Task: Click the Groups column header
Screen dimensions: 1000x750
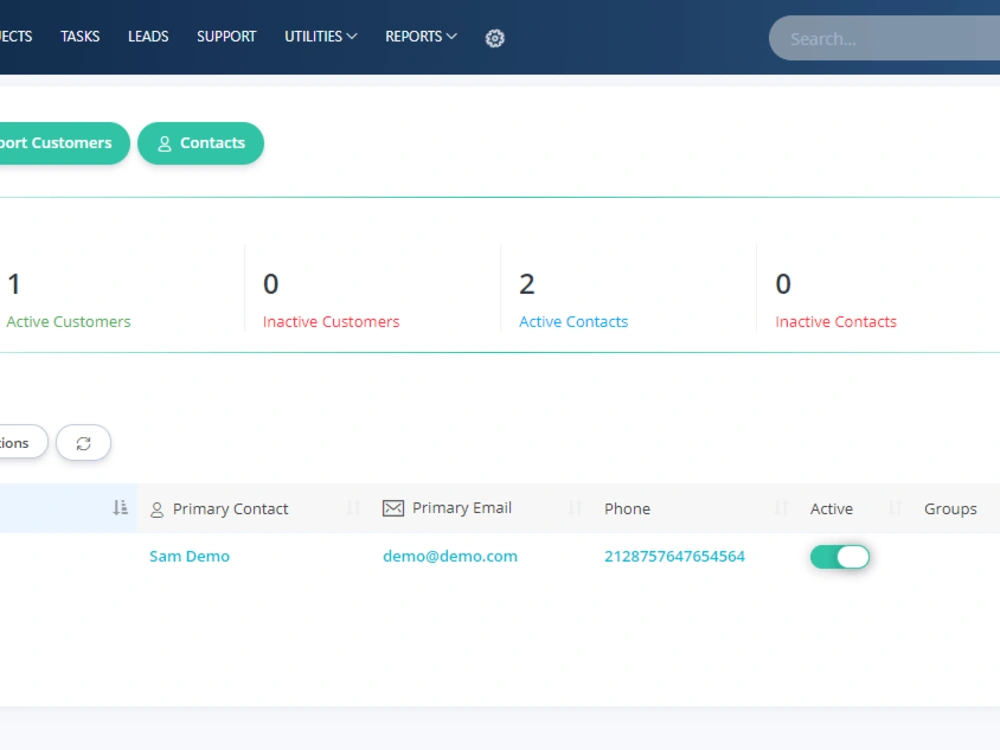Action: [950, 508]
